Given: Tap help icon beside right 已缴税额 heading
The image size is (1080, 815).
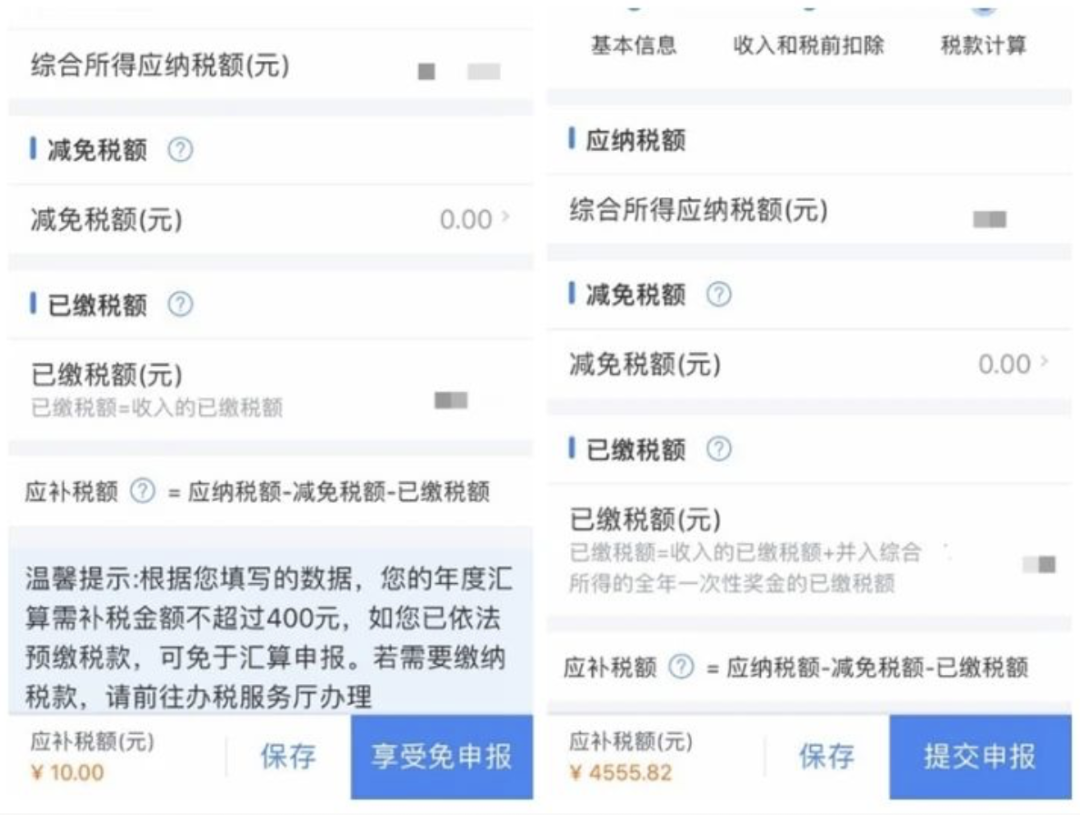Looking at the screenshot, I should (719, 448).
